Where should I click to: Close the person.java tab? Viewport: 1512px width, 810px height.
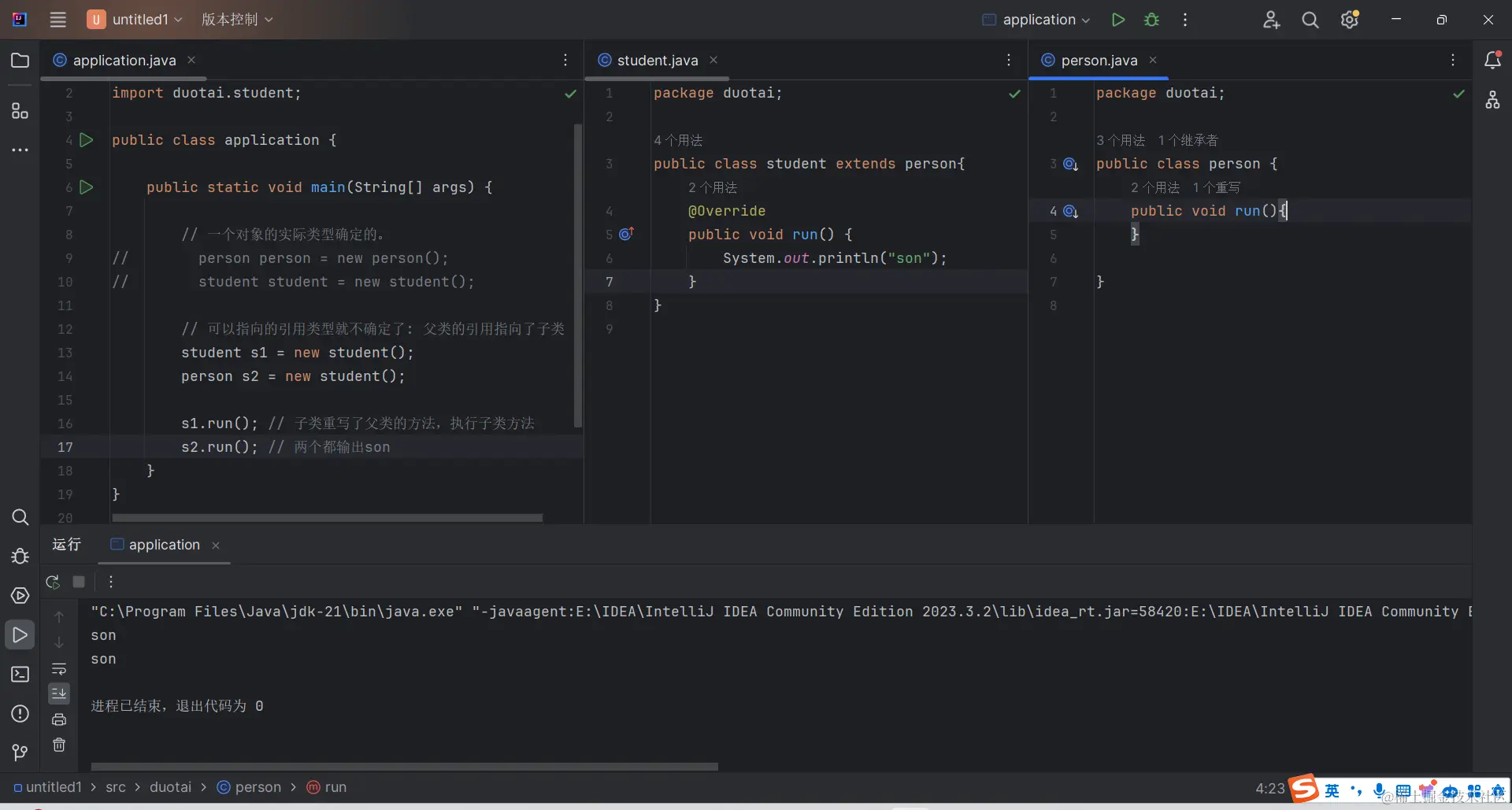click(1153, 60)
